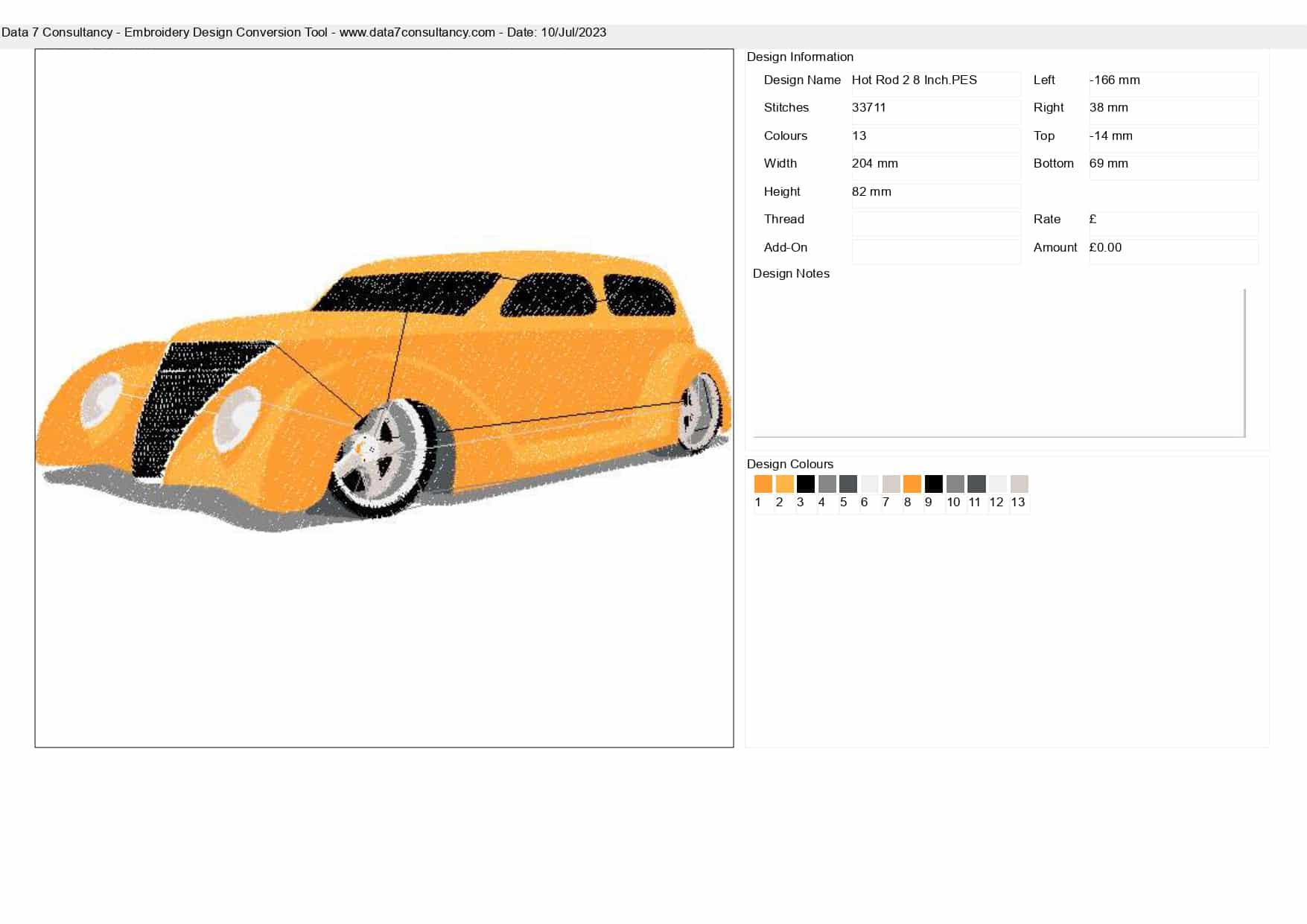Select colour swatch 2 light orange

point(784,484)
